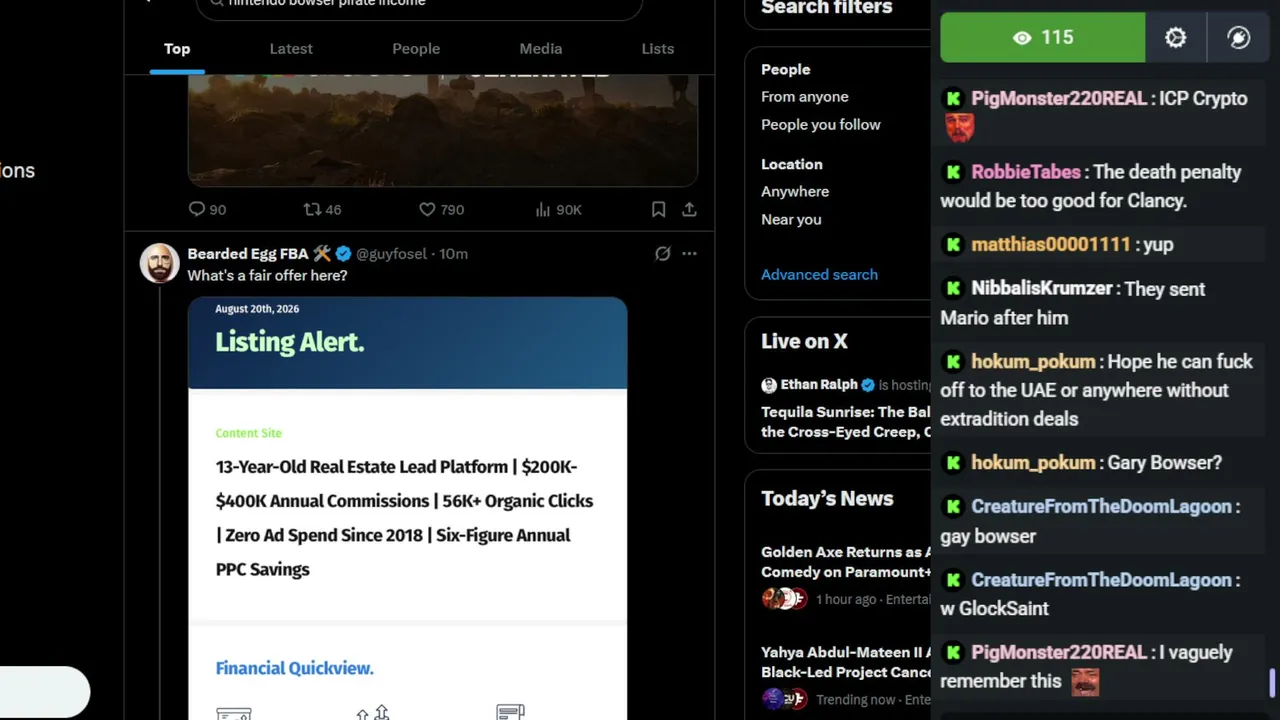The image size is (1280, 720).
Task: Click the emote after 'I vaguely remember this'
Action: tap(1085, 682)
